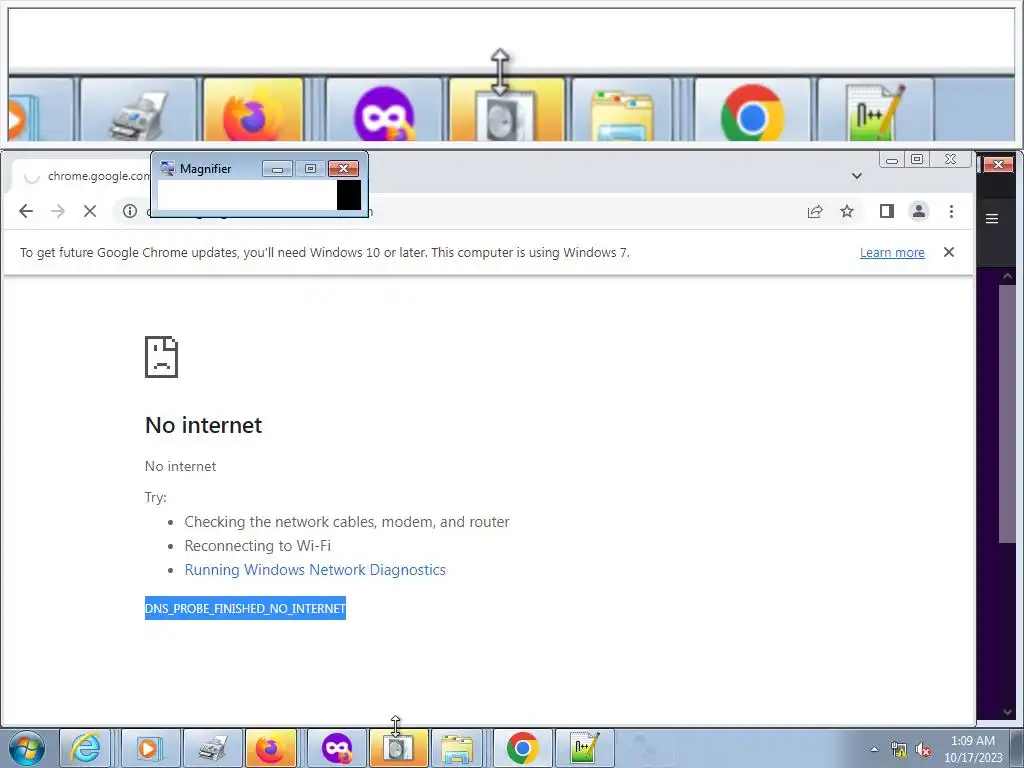The height and width of the screenshot is (768, 1024).
Task: Open the Learn more link
Action: (892, 253)
